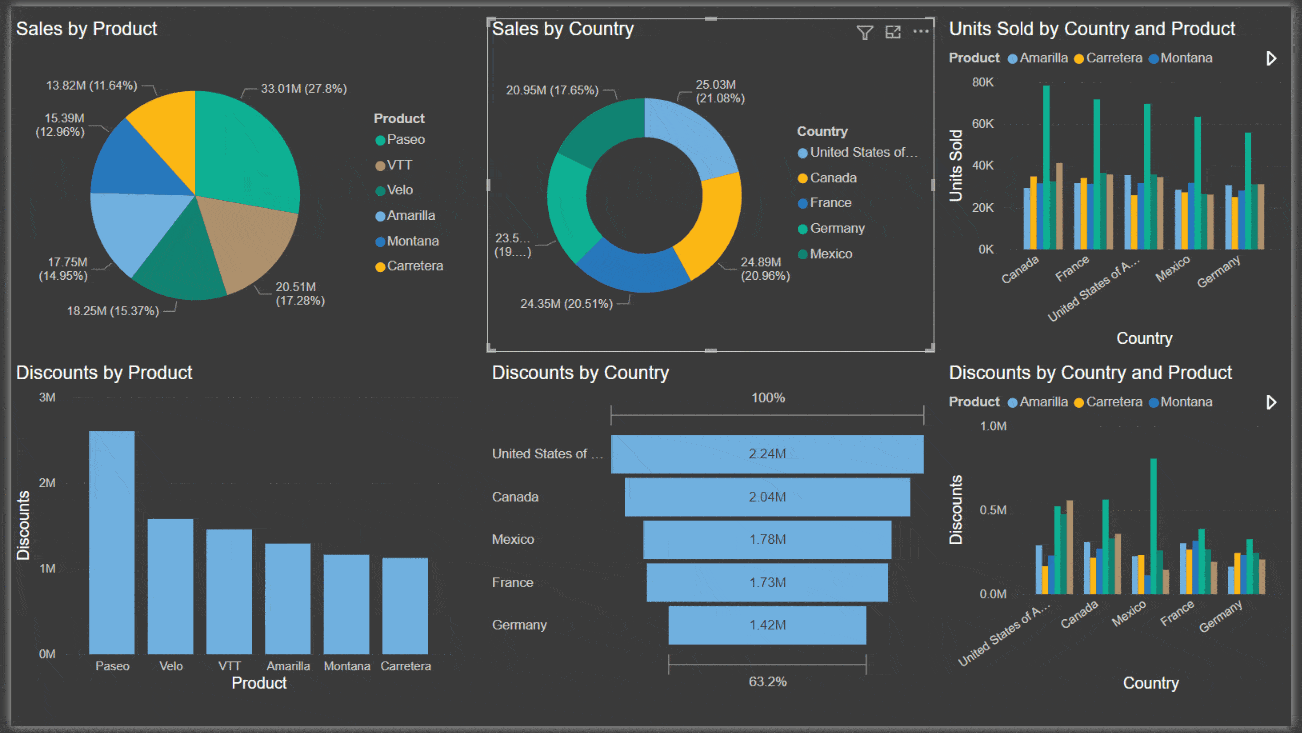This screenshot has height=733, width=1302.
Task: Open more options ellipsis on Sales by Country
Action: point(921,31)
